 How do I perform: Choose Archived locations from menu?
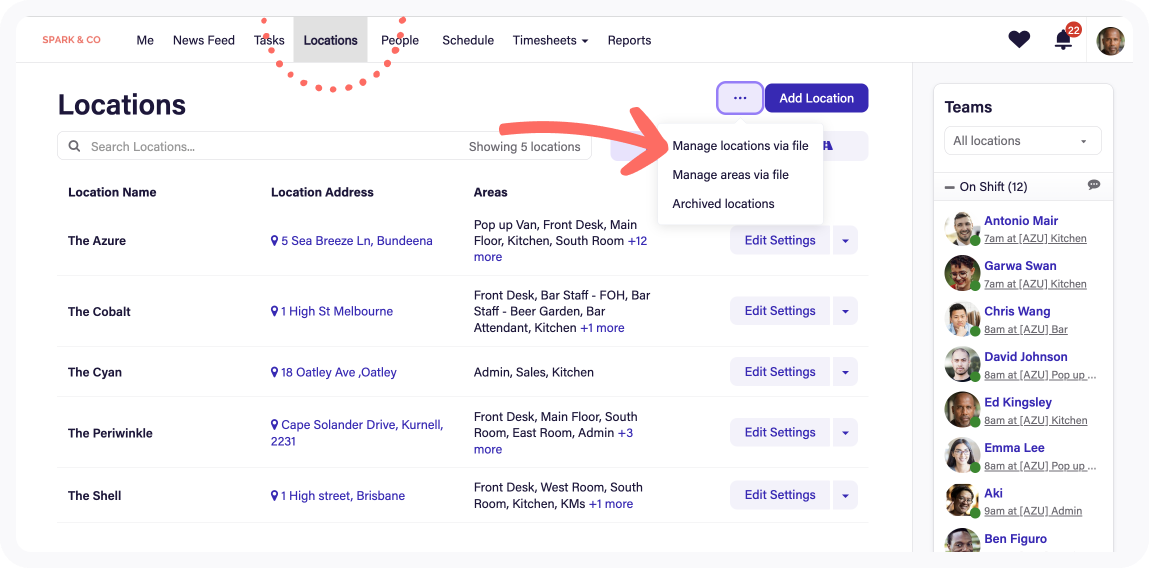[723, 204]
